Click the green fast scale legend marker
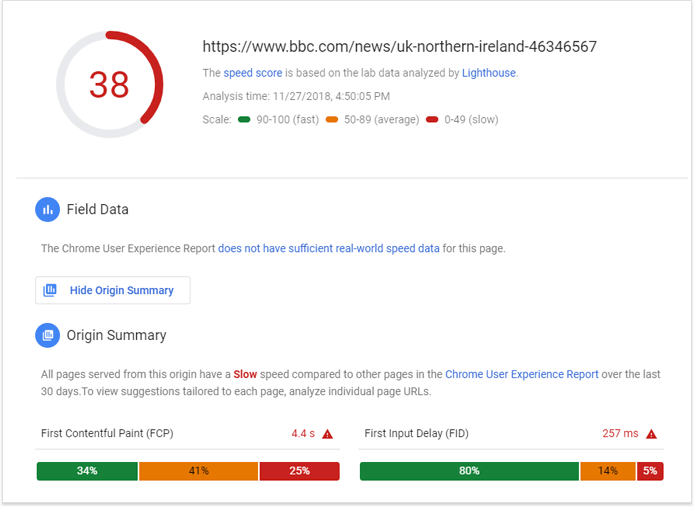Image resolution: width=694 pixels, height=507 pixels. [x=244, y=120]
